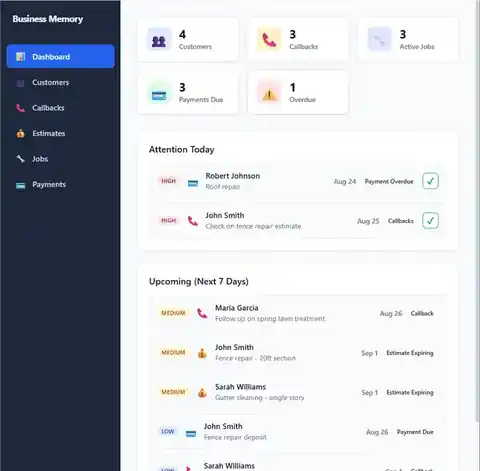The image size is (480, 471).
Task: Click the "Upcoming (Next 7 Days)" heading
Action: coord(199,281)
